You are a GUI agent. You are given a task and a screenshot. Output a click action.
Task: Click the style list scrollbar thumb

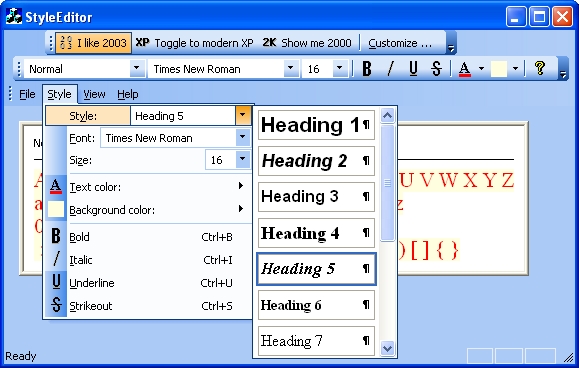click(387, 183)
